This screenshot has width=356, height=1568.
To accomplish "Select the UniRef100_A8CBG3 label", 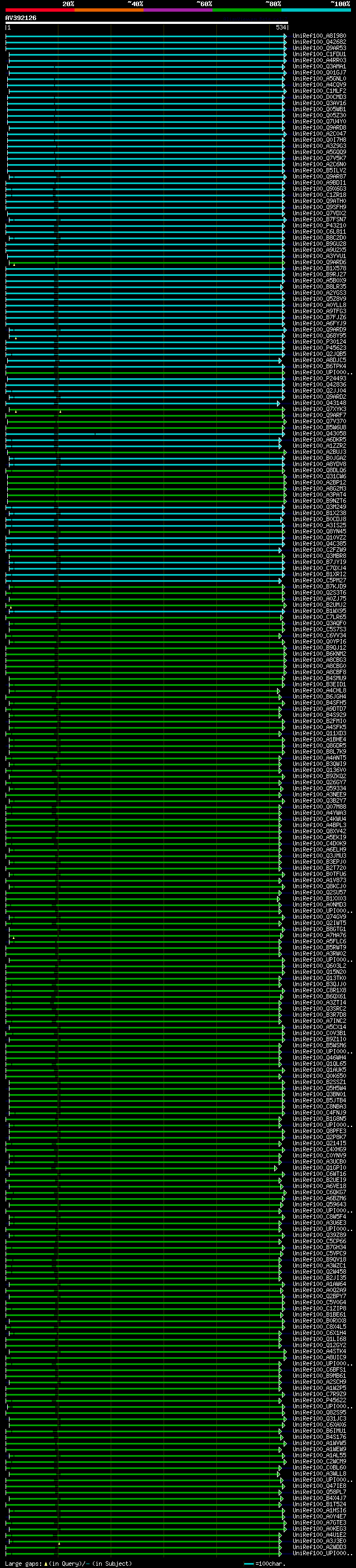I will [x=319, y=660].
